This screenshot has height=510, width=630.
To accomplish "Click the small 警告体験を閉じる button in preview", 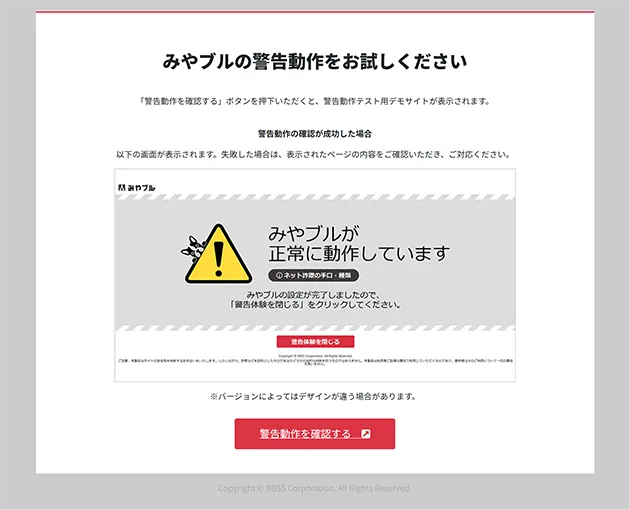I will pyautogui.click(x=315, y=342).
